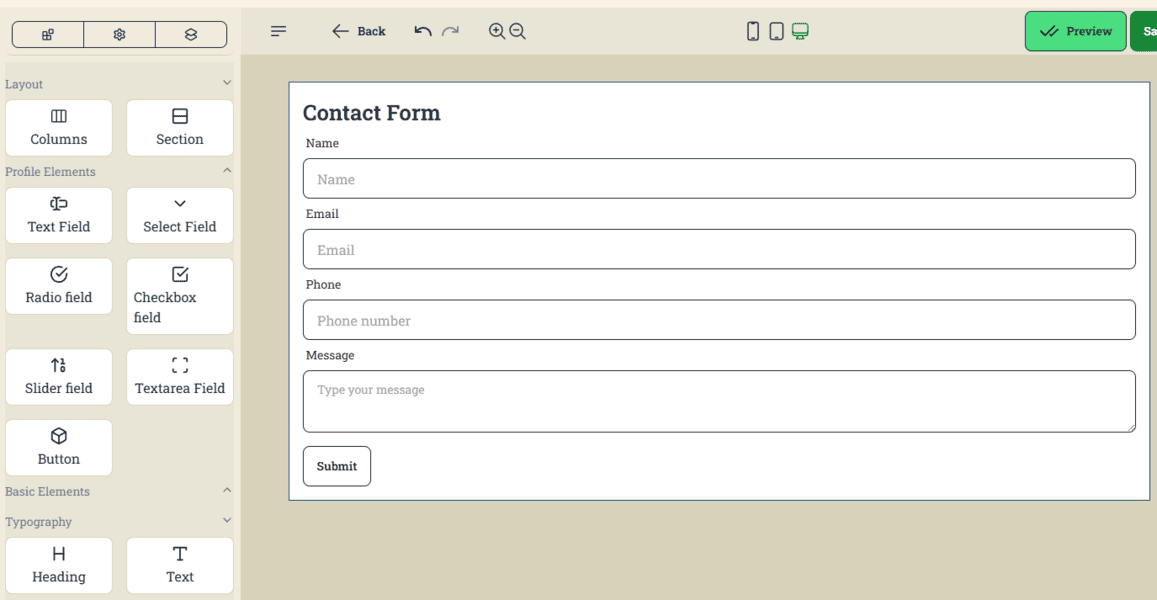
Task: Switch to tablet device view
Action: [x=776, y=32]
